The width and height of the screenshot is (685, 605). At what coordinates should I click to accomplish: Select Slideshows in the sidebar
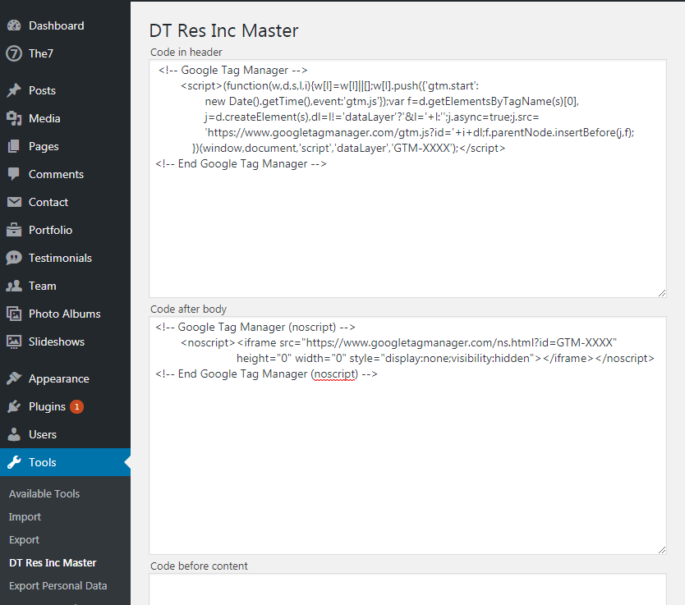click(x=56, y=342)
